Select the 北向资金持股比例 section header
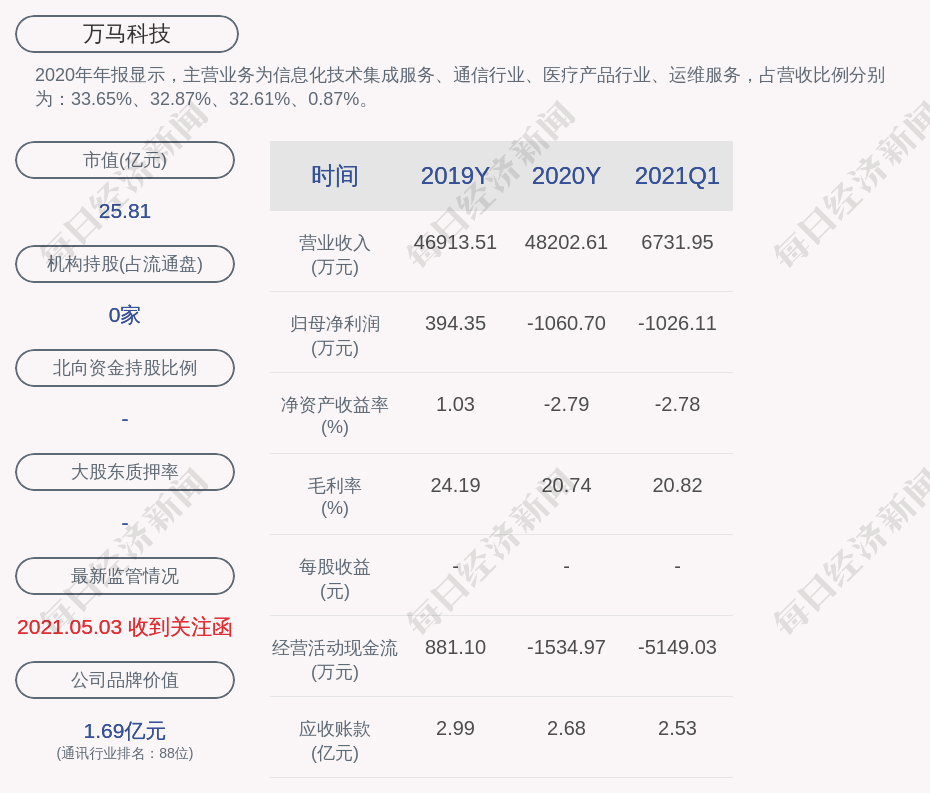Image resolution: width=930 pixels, height=793 pixels. 124,367
